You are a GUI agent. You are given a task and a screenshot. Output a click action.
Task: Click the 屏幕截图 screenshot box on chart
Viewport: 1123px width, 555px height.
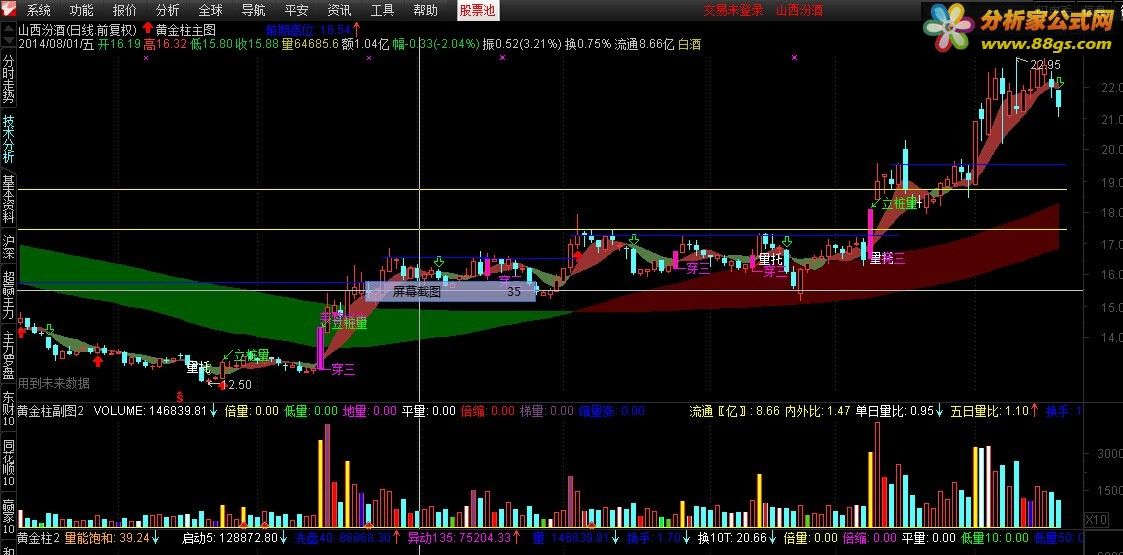(450, 291)
